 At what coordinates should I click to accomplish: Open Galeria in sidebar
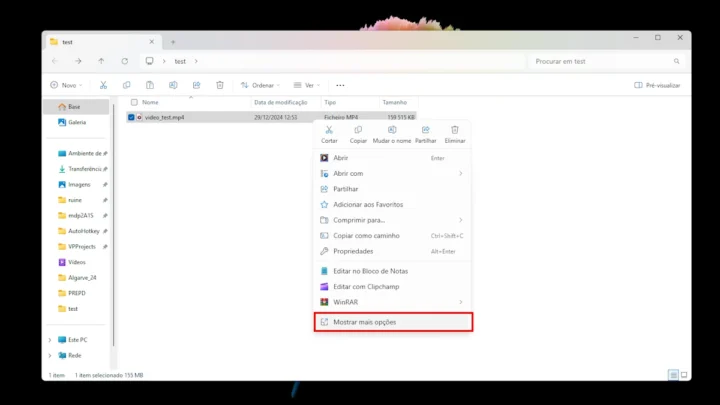click(76, 123)
